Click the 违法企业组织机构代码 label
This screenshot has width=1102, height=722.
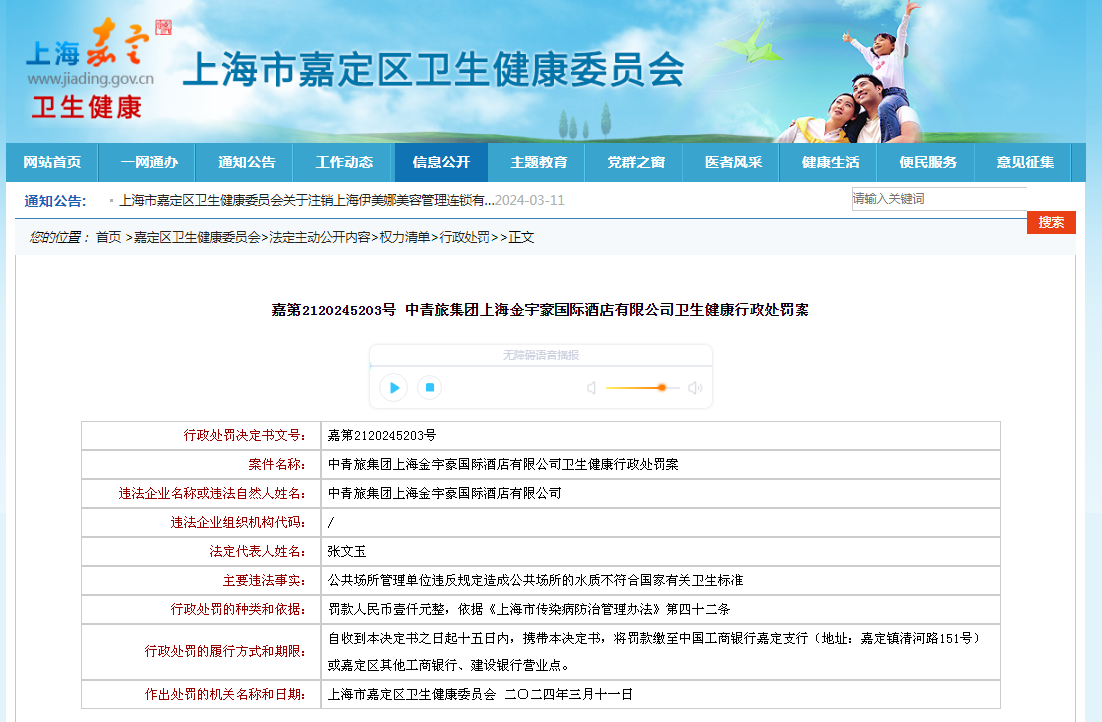238,522
